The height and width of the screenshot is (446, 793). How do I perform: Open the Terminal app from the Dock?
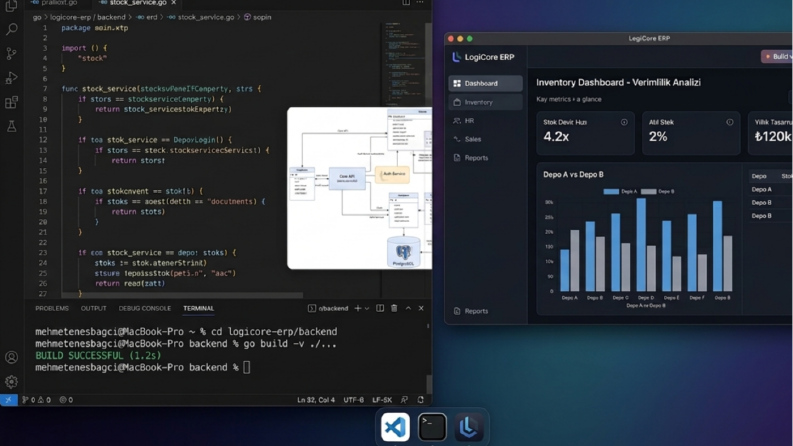(432, 427)
